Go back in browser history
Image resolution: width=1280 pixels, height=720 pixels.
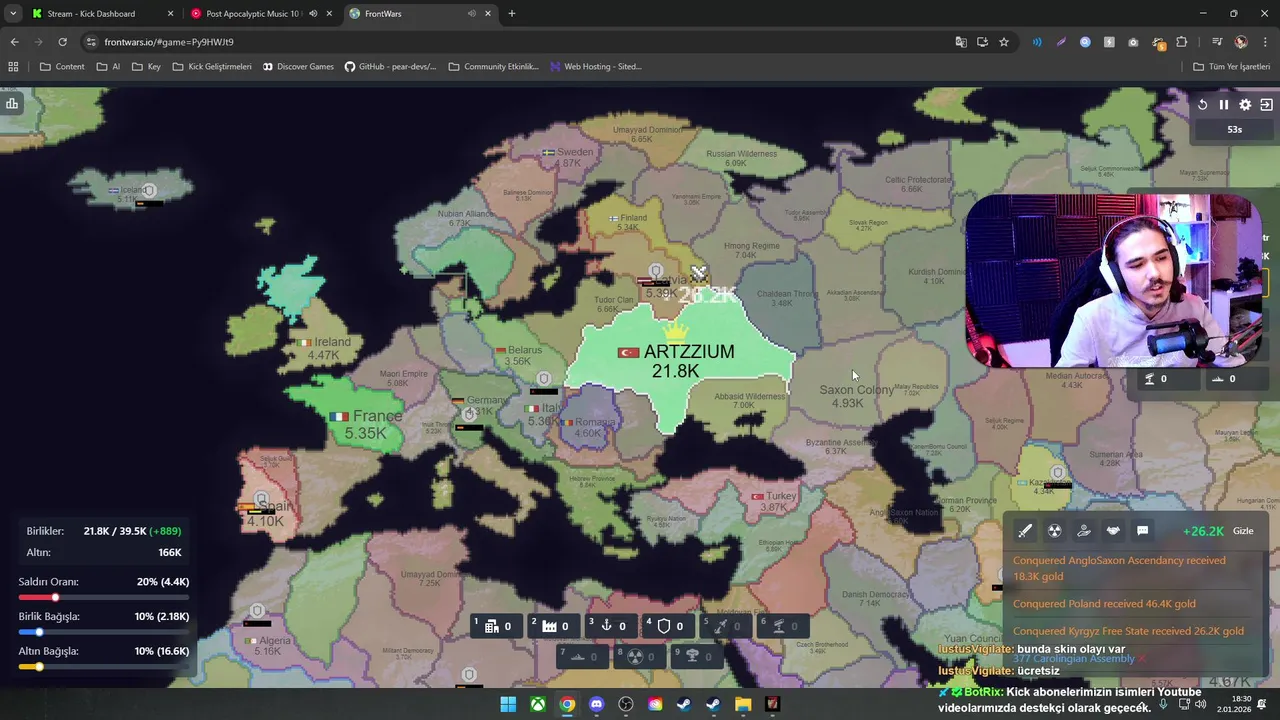click(x=14, y=42)
